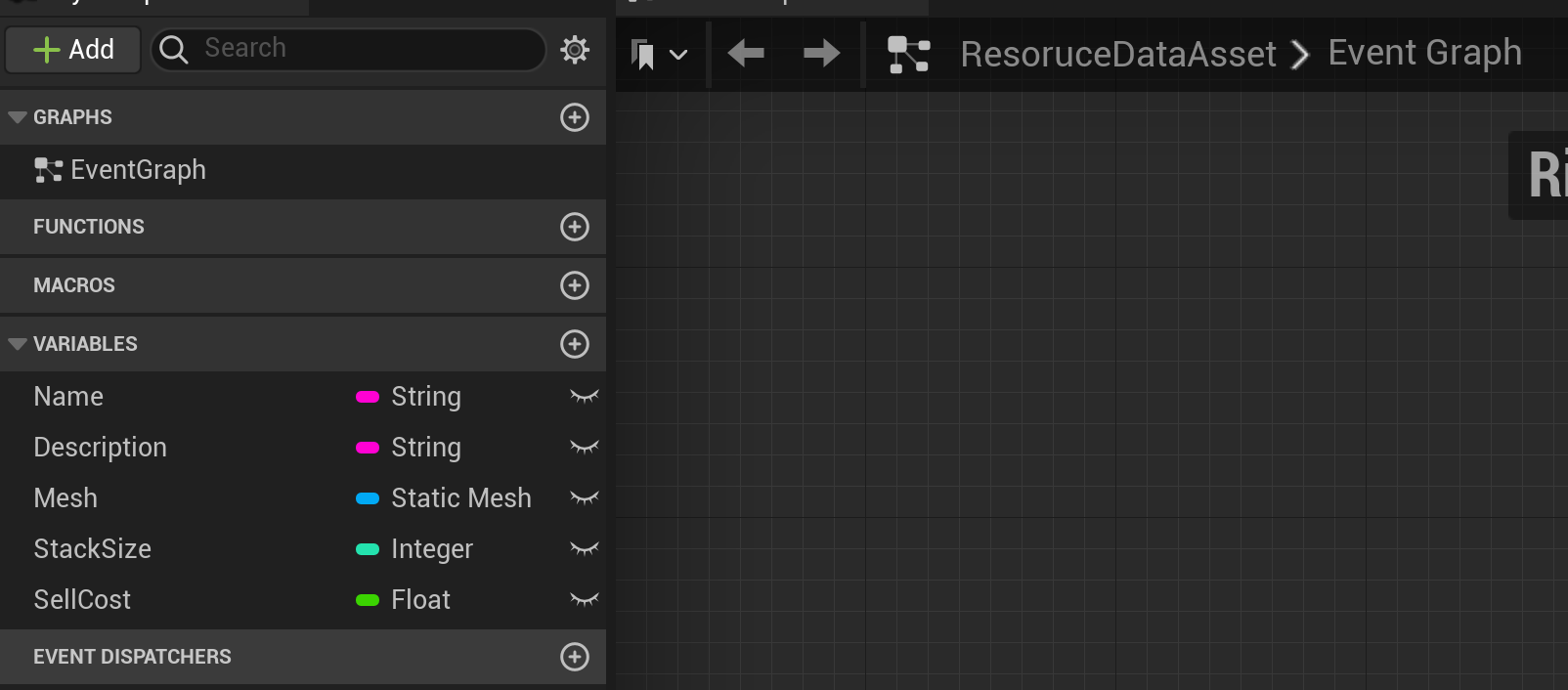1568x690 pixels.
Task: Add new event dispatcher plus icon
Action: [574, 657]
